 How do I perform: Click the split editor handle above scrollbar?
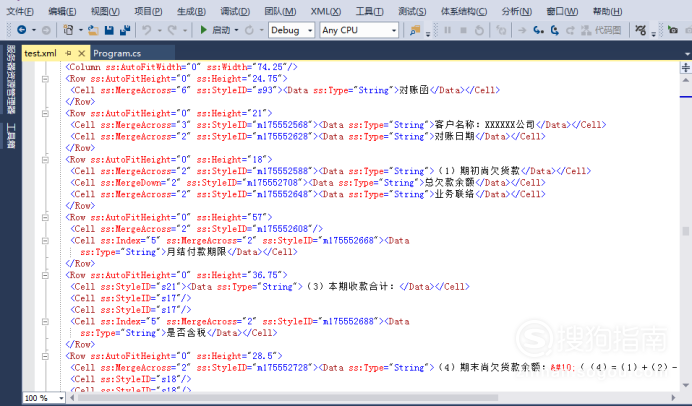tap(685, 68)
